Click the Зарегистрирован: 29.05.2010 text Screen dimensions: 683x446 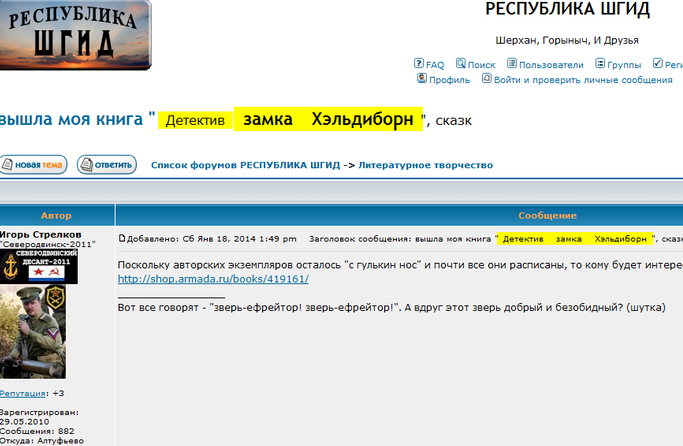[39, 417]
